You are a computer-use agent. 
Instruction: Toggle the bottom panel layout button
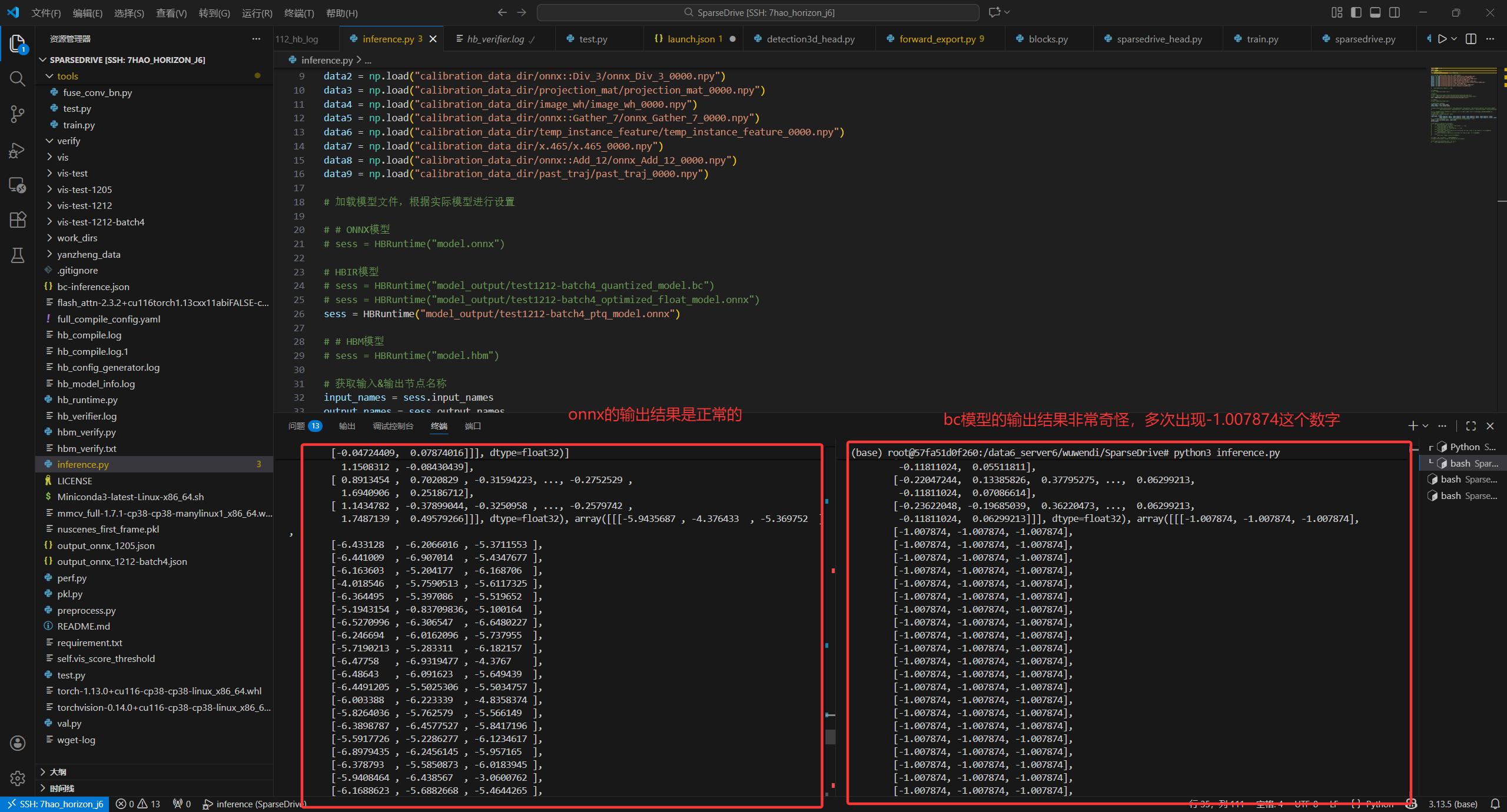click(1376, 12)
